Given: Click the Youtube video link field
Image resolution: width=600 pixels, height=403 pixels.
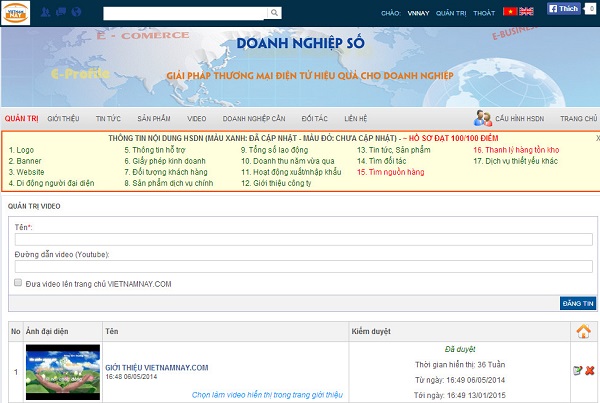Looking at the screenshot, I should coord(303,266).
